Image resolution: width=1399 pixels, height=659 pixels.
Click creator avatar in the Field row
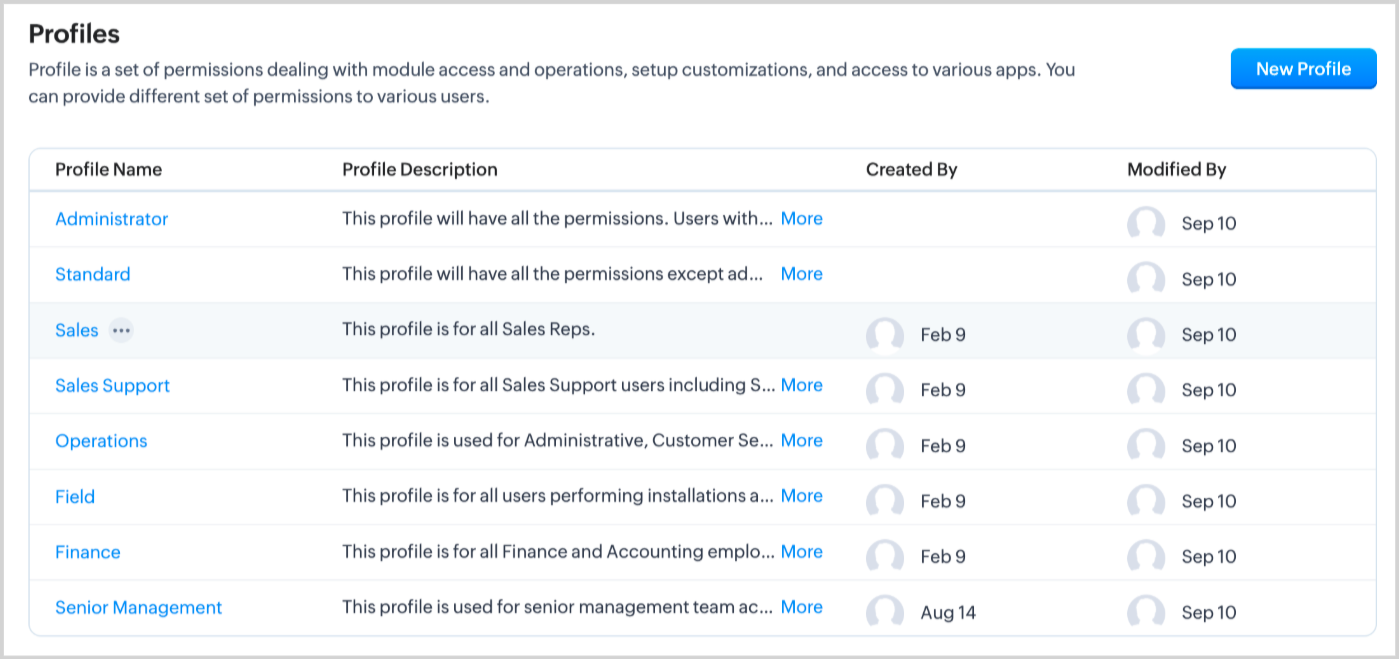[885, 501]
